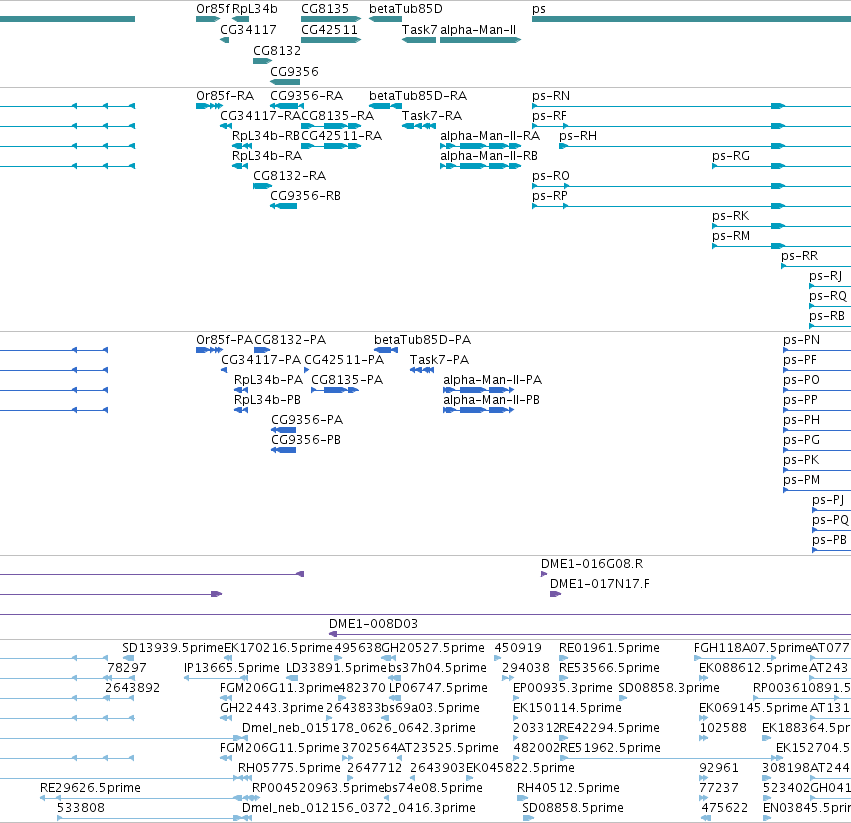
Task: Open the CG8132-RA transcript label
Action: pyautogui.click(x=289, y=176)
